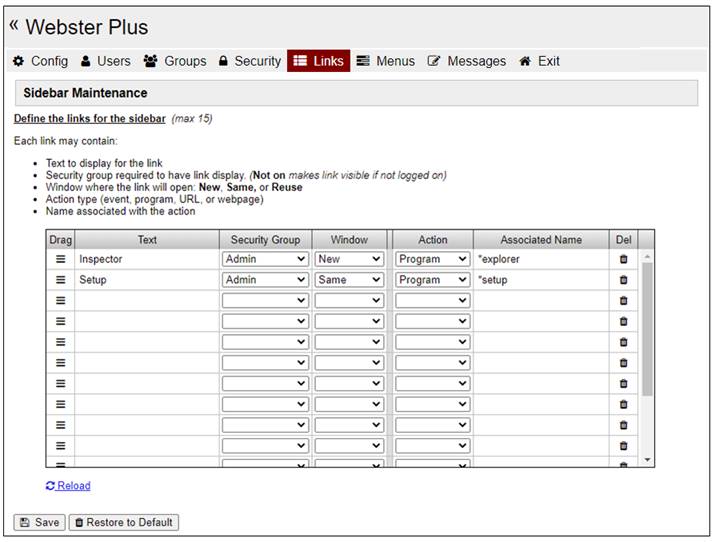The width and height of the screenshot is (715, 542).
Task: Open the Config gear tab
Action: pos(40,61)
